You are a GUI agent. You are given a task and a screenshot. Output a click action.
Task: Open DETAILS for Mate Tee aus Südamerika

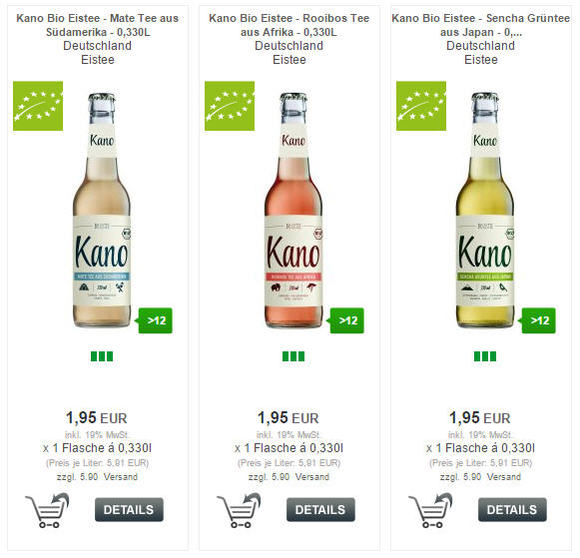click(129, 510)
